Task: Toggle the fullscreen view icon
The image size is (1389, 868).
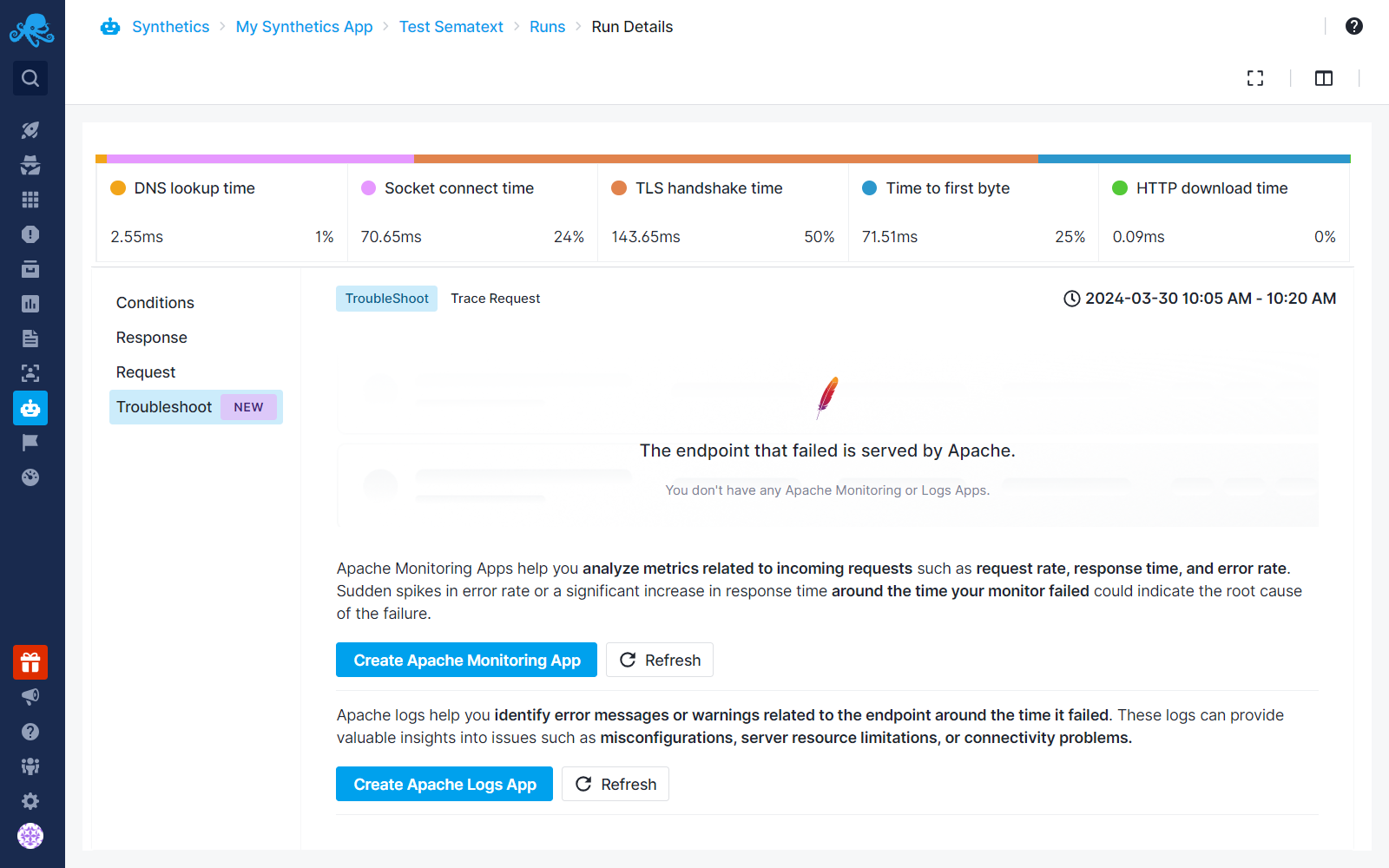Action: (1255, 78)
